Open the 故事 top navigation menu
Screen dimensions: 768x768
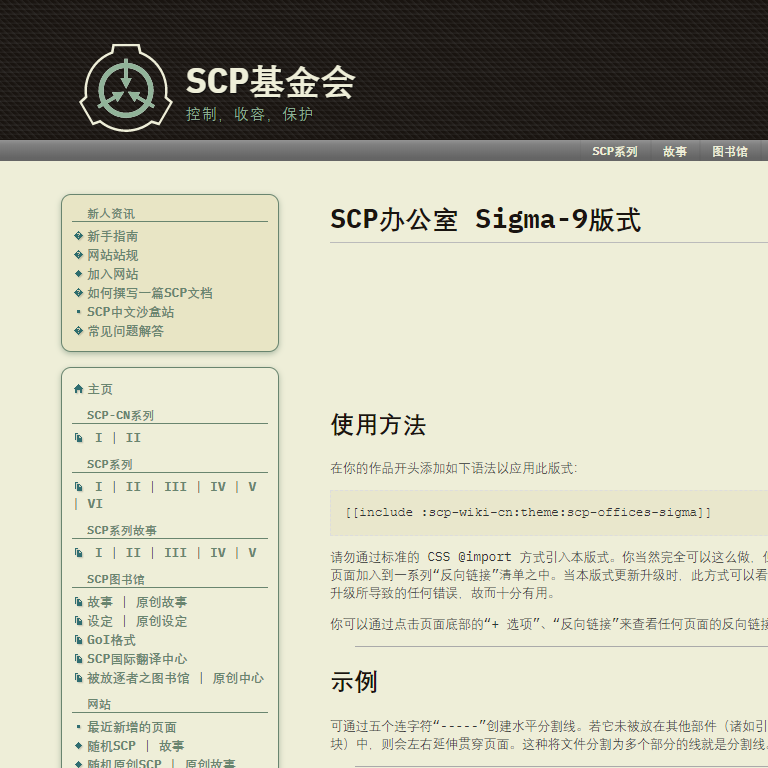click(x=675, y=152)
